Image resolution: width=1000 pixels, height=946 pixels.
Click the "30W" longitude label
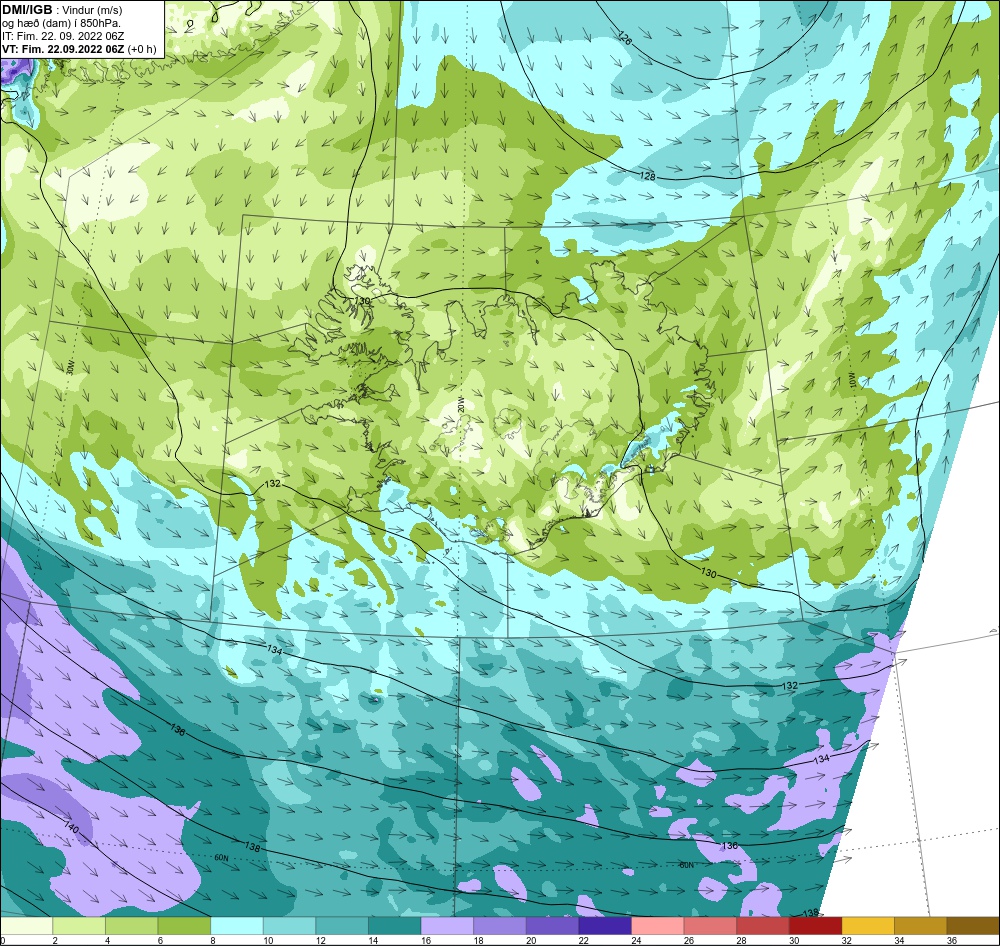click(71, 367)
